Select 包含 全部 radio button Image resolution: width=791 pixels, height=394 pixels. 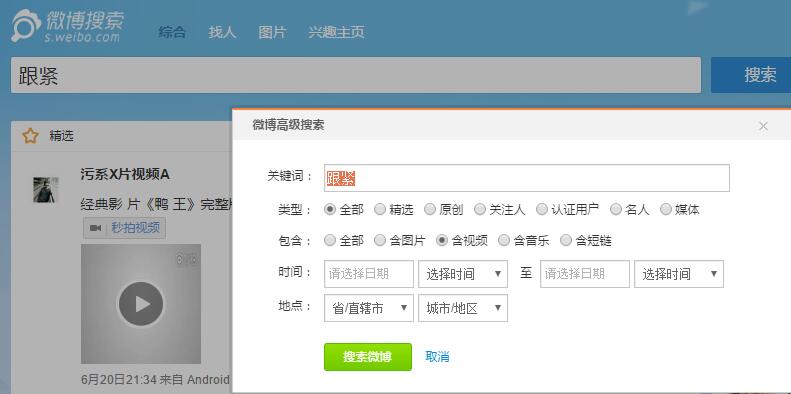(x=330, y=241)
